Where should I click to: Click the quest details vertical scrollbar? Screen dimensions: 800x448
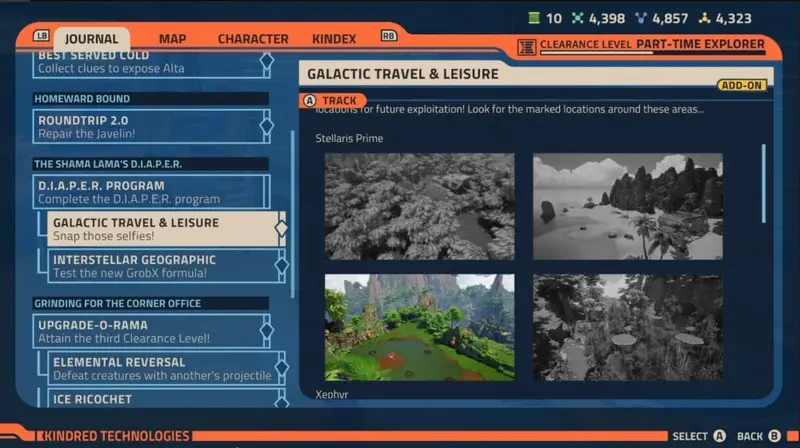(x=764, y=184)
